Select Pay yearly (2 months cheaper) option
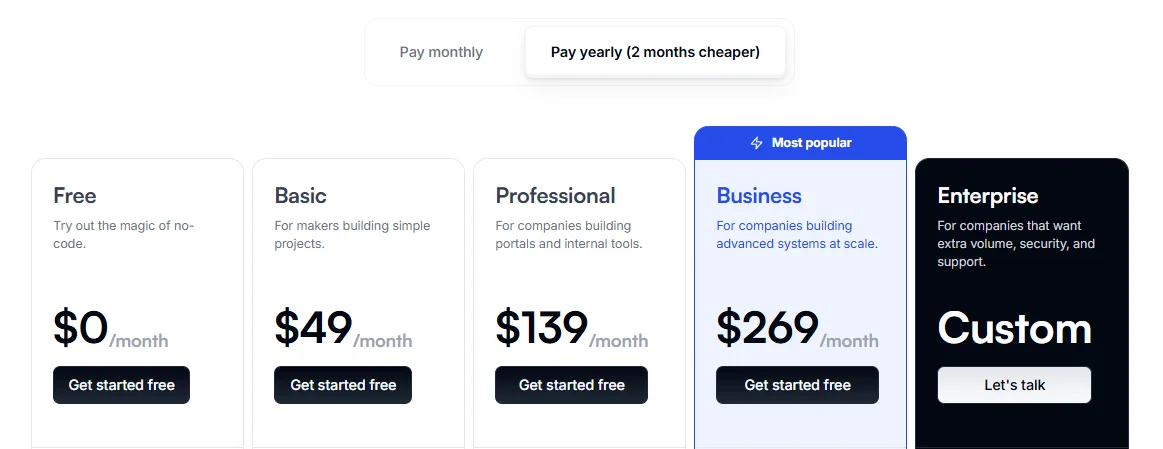This screenshot has width=1163, height=449. pos(655,52)
